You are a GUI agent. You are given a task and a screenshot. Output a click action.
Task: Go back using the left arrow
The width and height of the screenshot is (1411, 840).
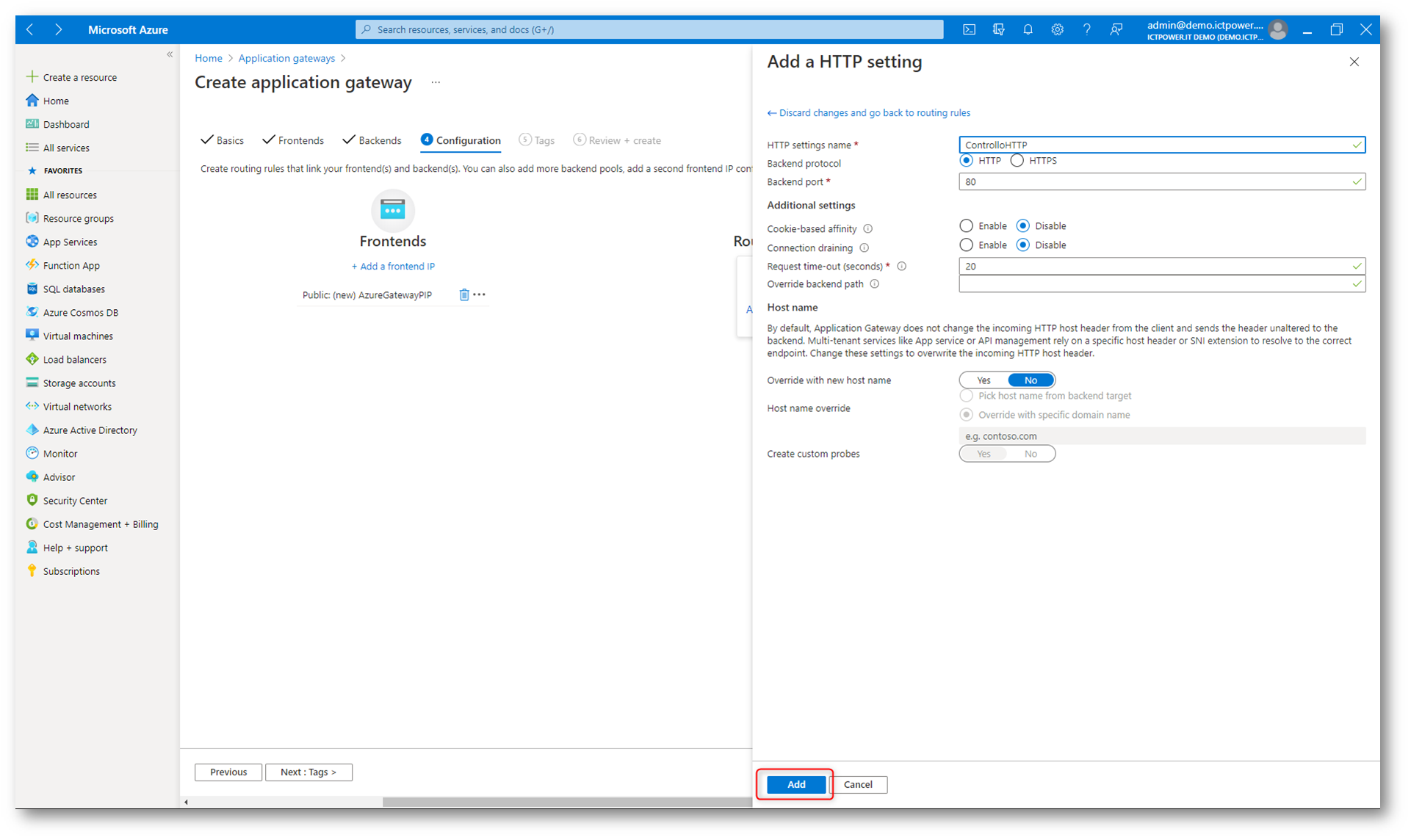tap(29, 29)
